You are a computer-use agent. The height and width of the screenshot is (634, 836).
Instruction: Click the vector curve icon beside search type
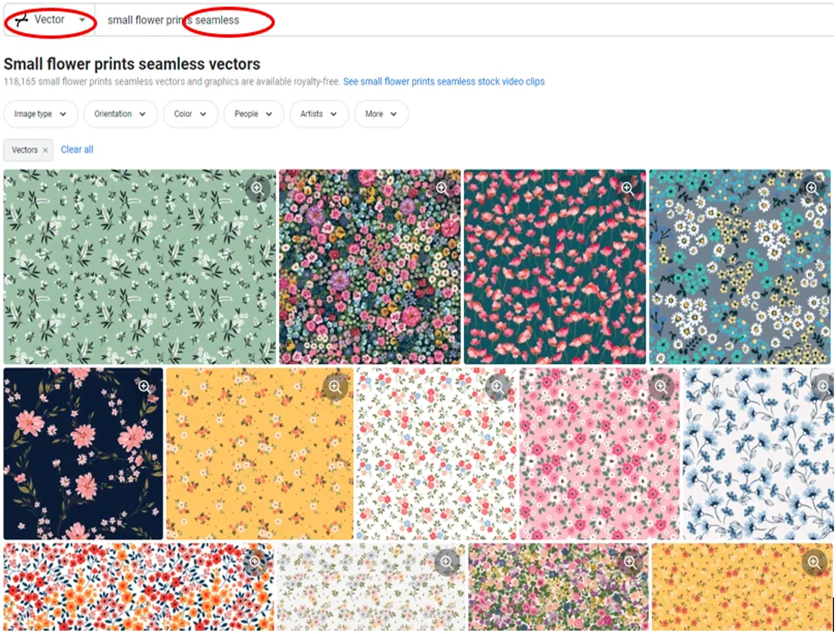(x=21, y=20)
